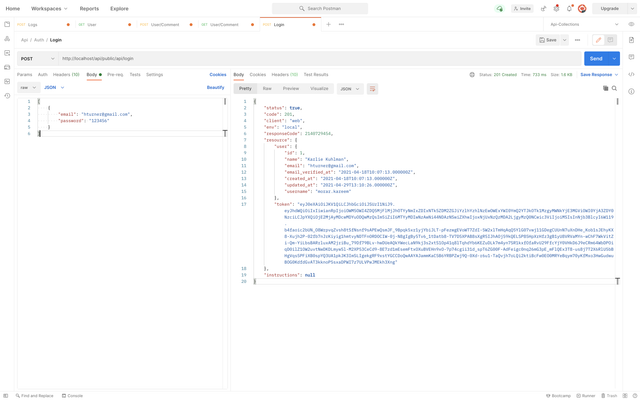Open the settings gear icon

(556, 9)
